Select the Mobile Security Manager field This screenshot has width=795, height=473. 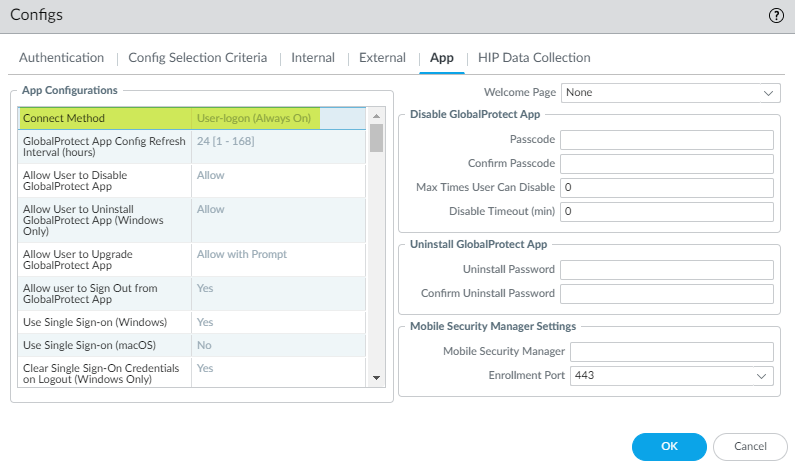click(672, 351)
